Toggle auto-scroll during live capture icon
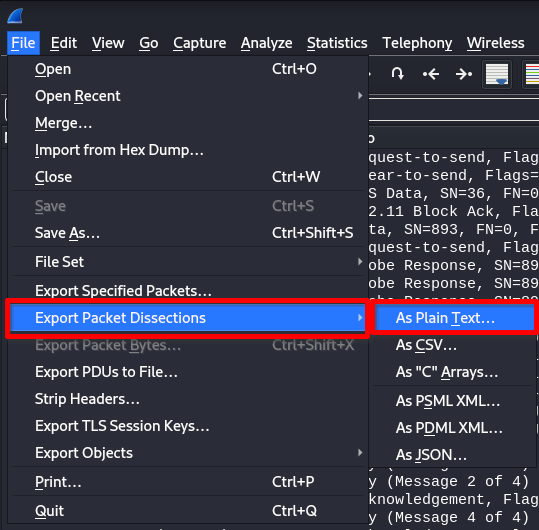The height and width of the screenshot is (530, 539). [x=497, y=74]
